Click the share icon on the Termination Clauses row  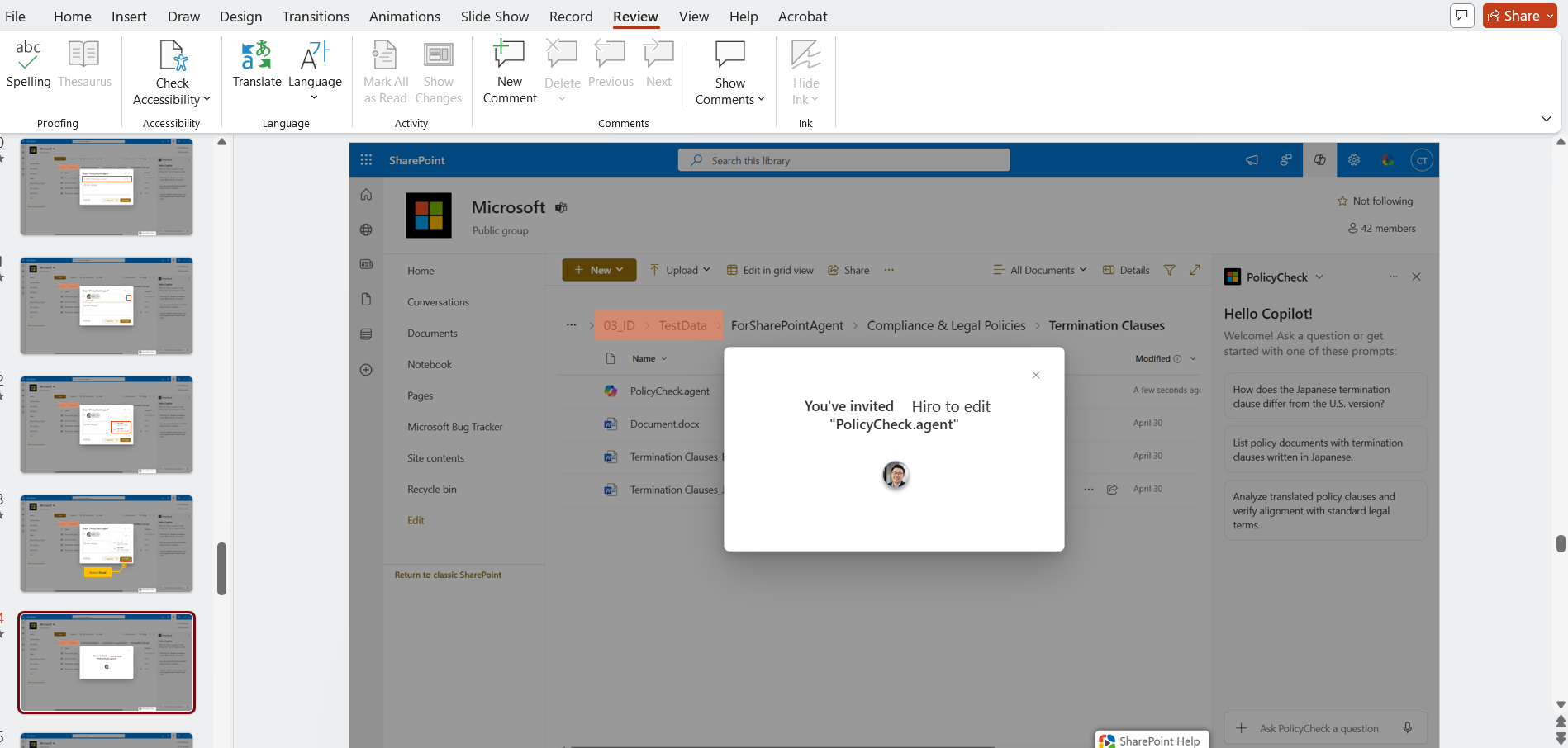[1113, 490]
